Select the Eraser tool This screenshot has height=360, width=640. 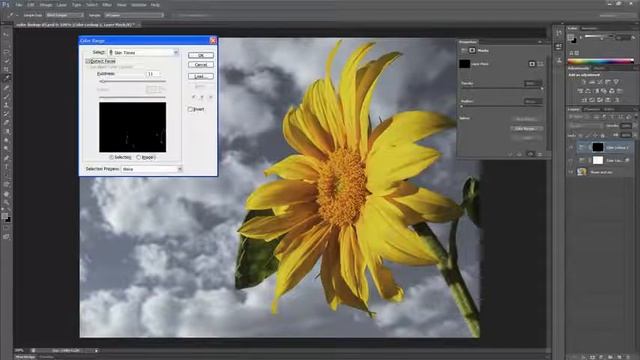pos(6,122)
